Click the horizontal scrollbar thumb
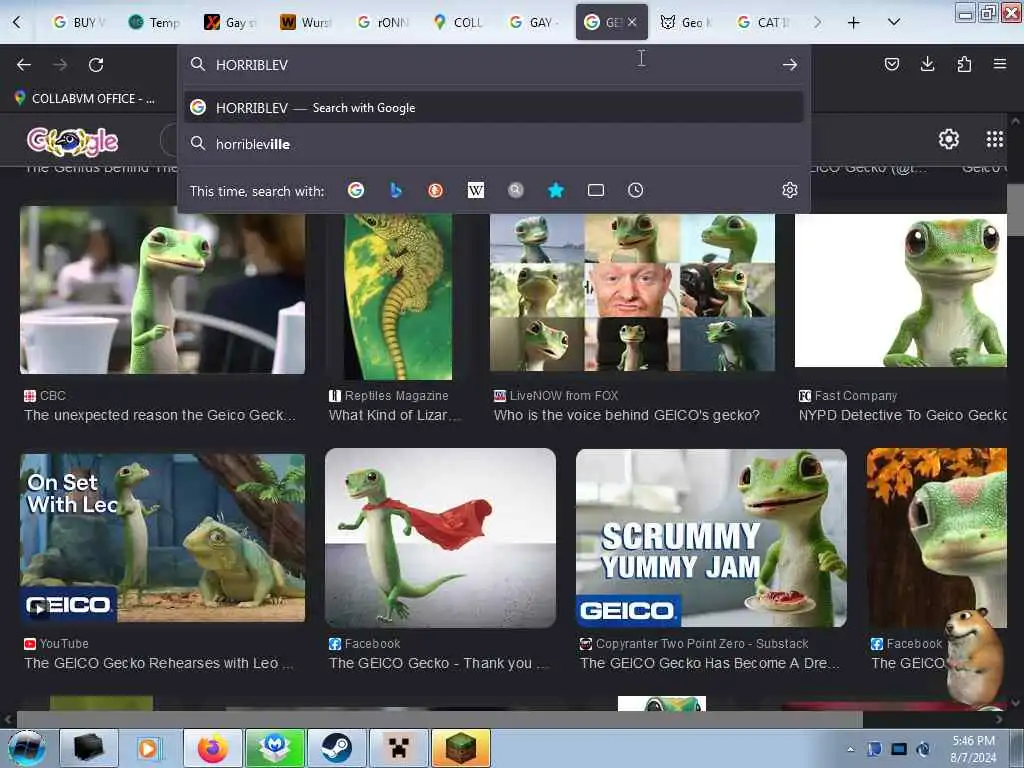Viewport: 1024px width, 768px height. pyautogui.click(x=439, y=719)
